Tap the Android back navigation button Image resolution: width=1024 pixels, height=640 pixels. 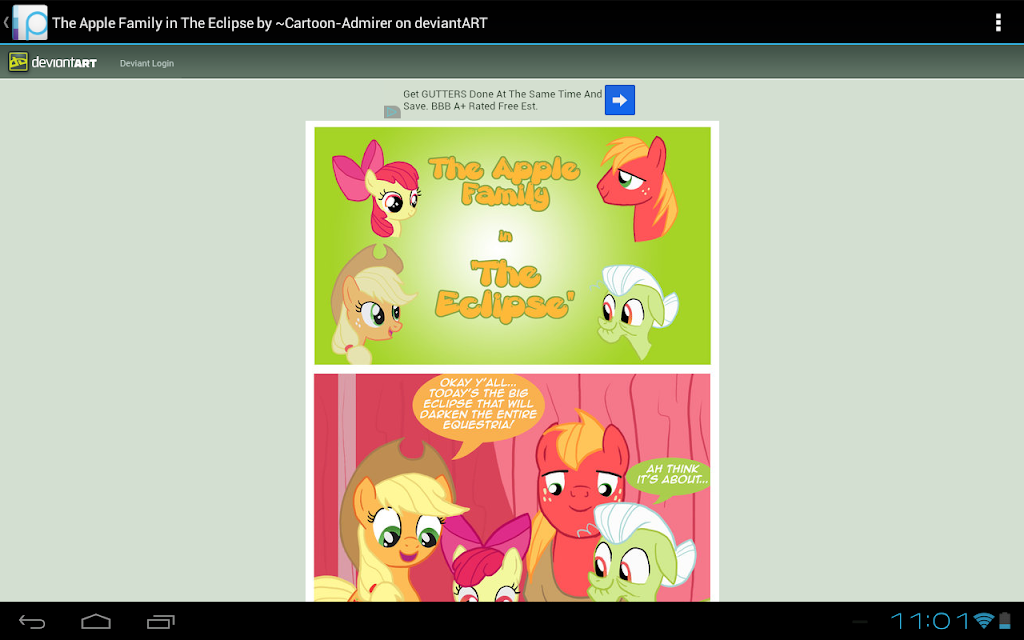point(32,621)
